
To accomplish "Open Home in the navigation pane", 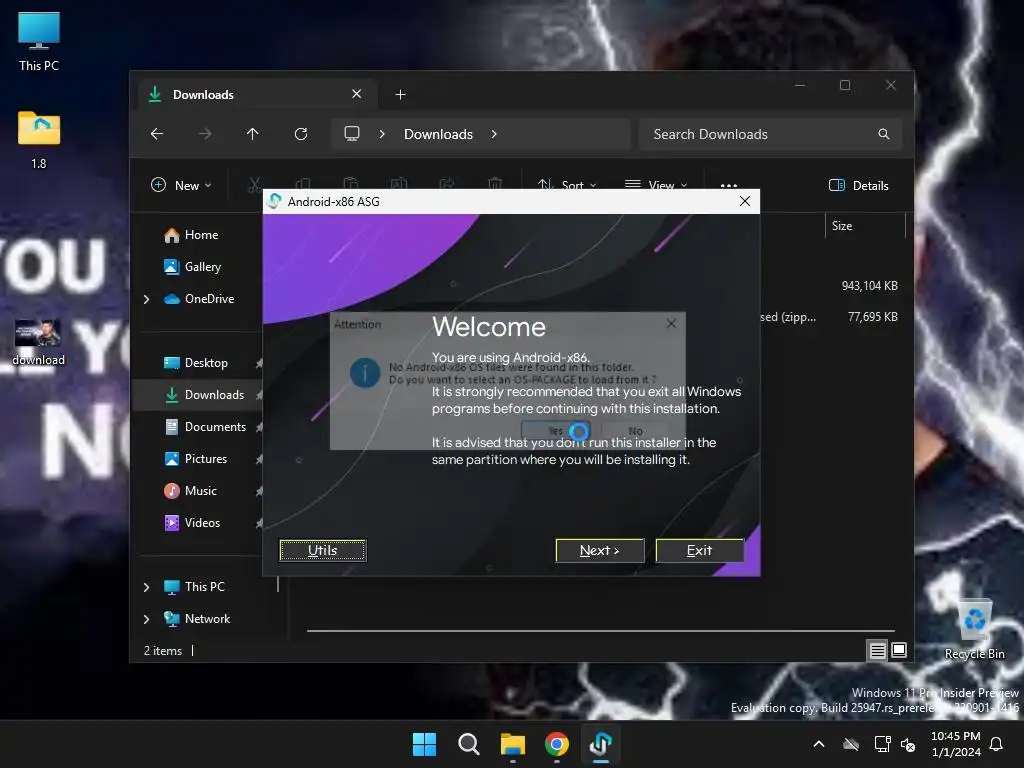I will 201,234.
